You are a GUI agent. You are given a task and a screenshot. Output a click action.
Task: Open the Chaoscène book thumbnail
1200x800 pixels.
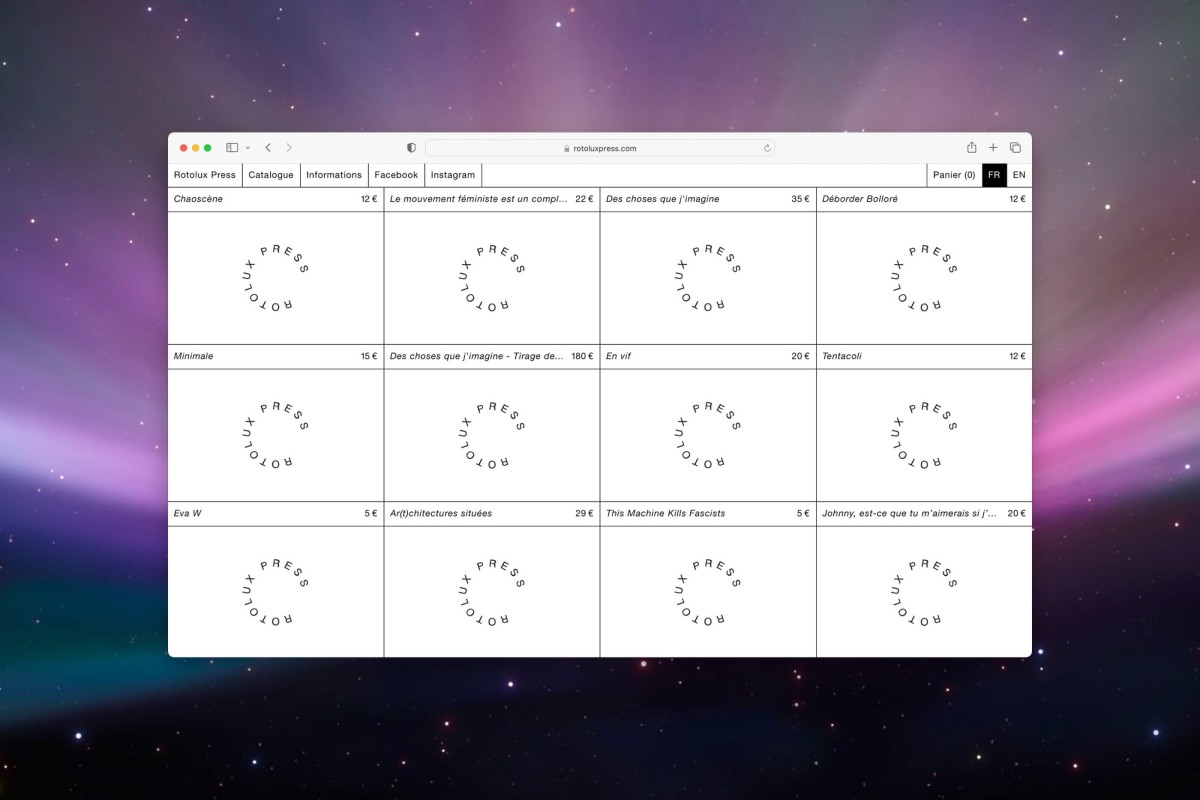click(x=276, y=278)
